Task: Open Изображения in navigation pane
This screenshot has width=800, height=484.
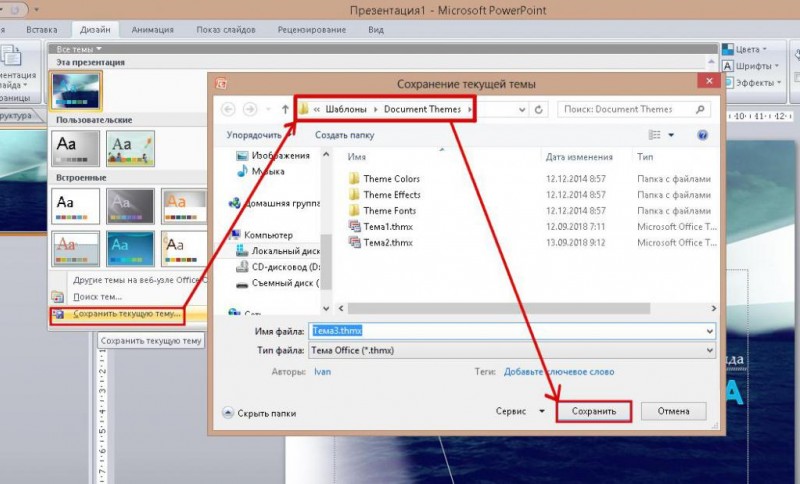Action: [273, 156]
